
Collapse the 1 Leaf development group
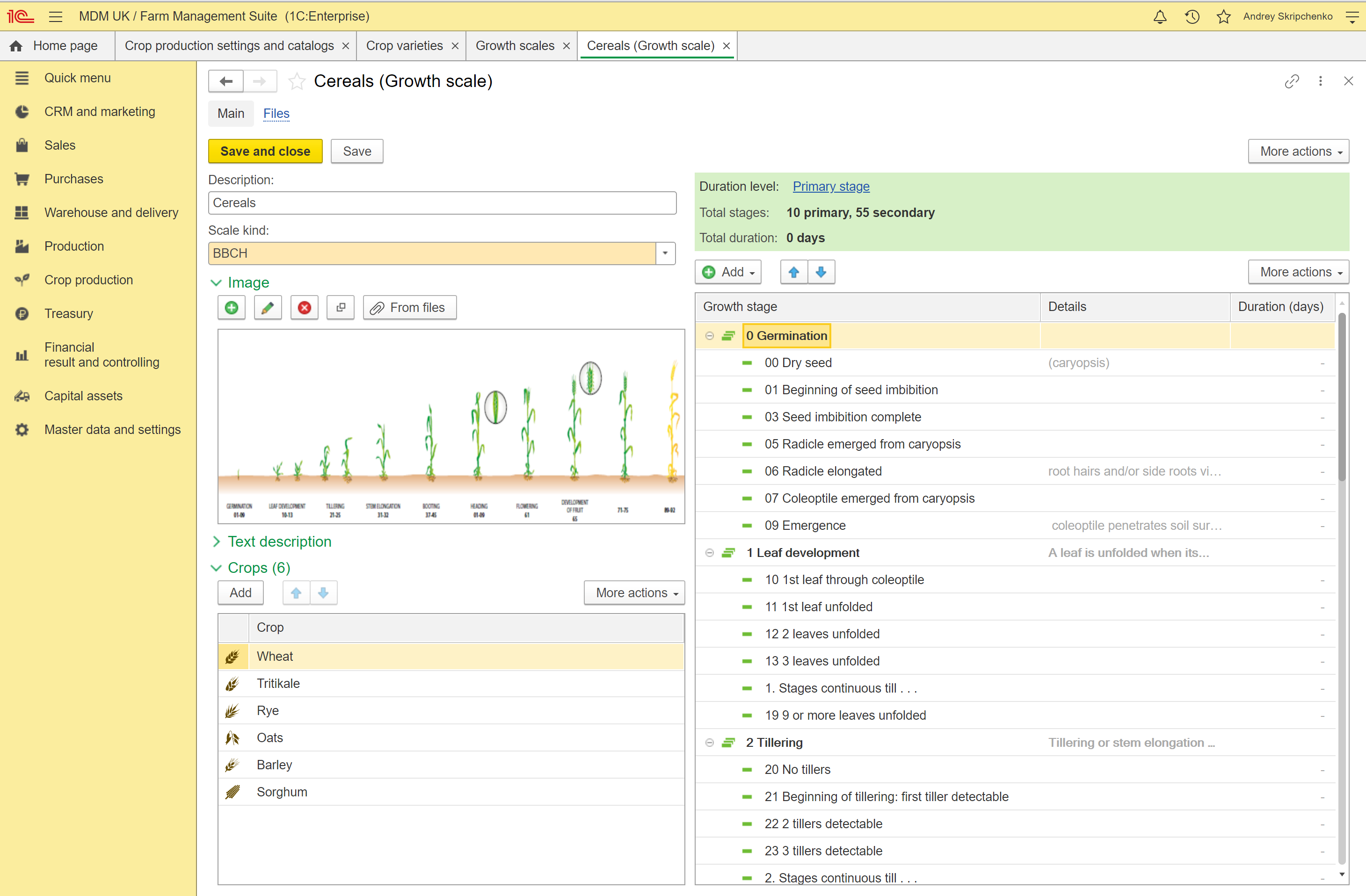709,552
